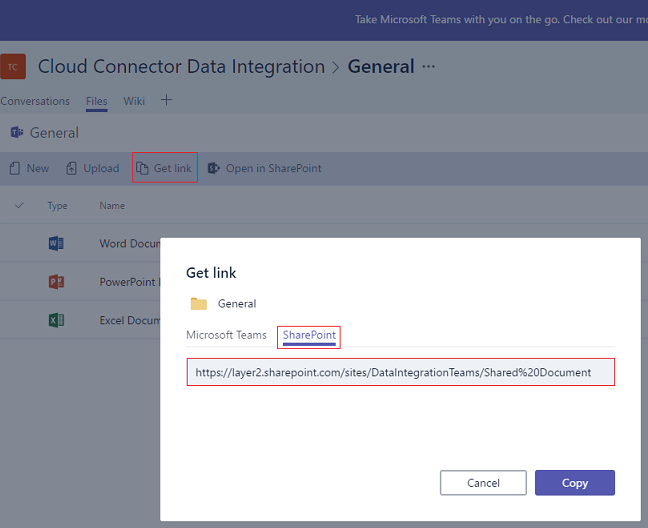
Task: Select the Excel file icon
Action: (x=56, y=320)
